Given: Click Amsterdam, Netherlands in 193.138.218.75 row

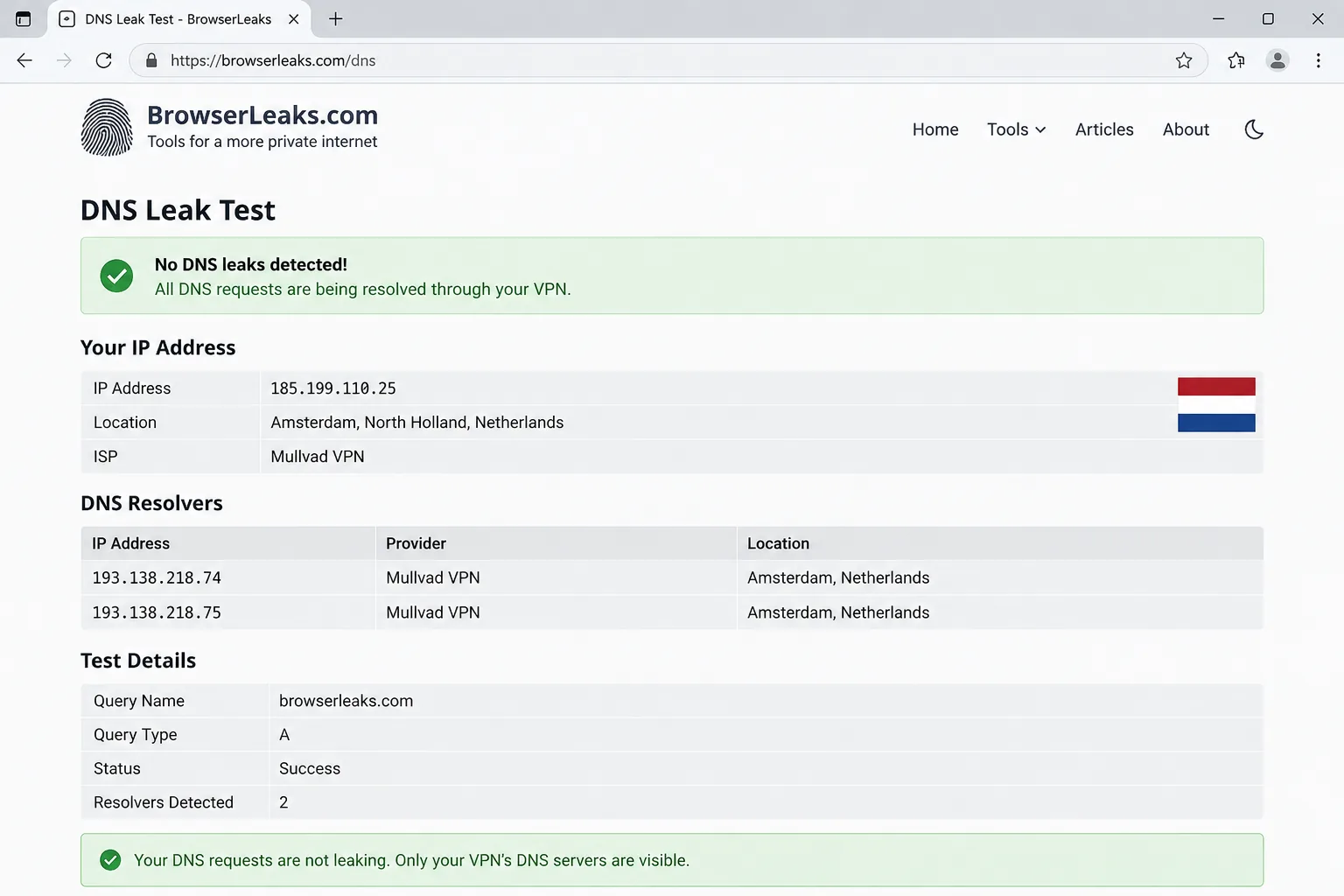Looking at the screenshot, I should (838, 612).
